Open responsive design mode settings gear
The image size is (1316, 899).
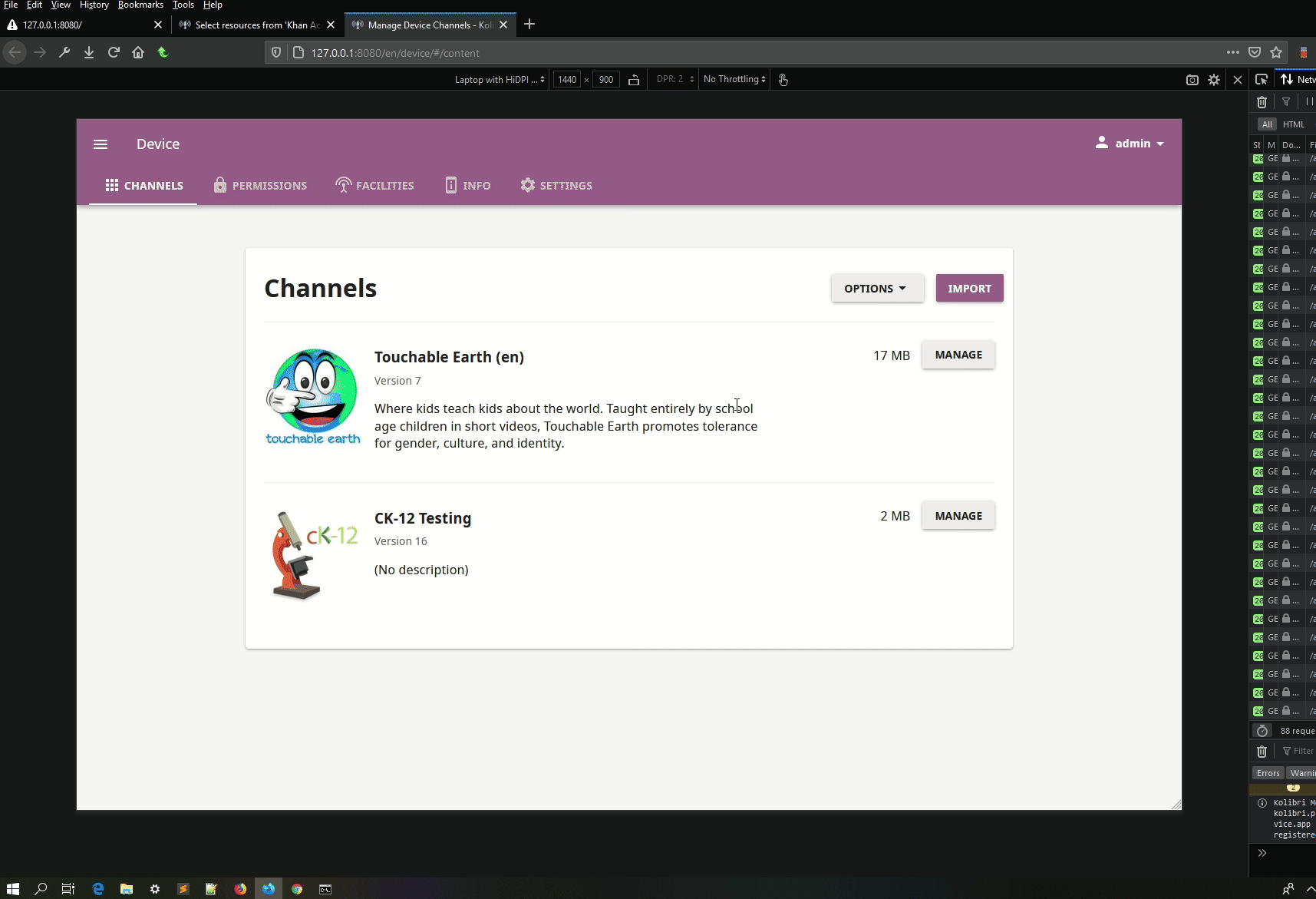(x=1214, y=80)
